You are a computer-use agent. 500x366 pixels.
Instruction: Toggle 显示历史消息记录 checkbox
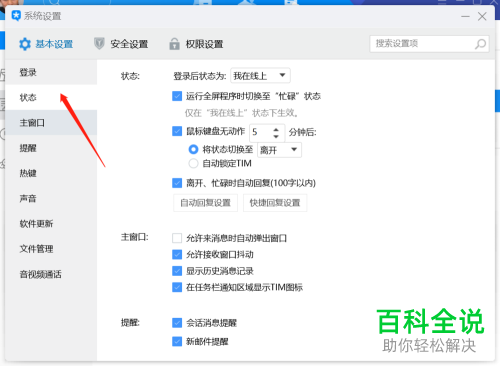click(x=177, y=271)
